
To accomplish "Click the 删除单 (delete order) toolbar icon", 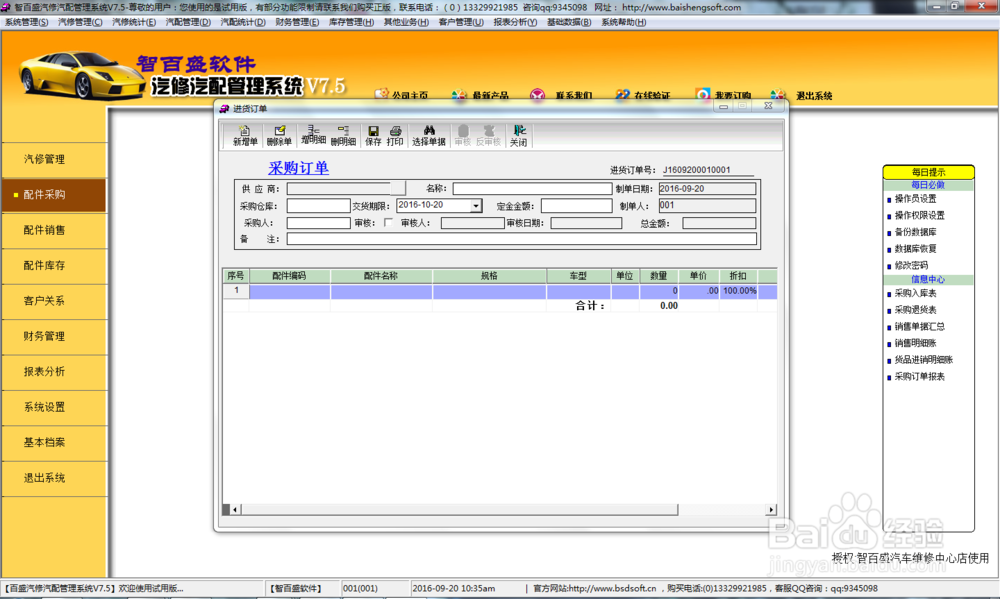I will click(279, 136).
